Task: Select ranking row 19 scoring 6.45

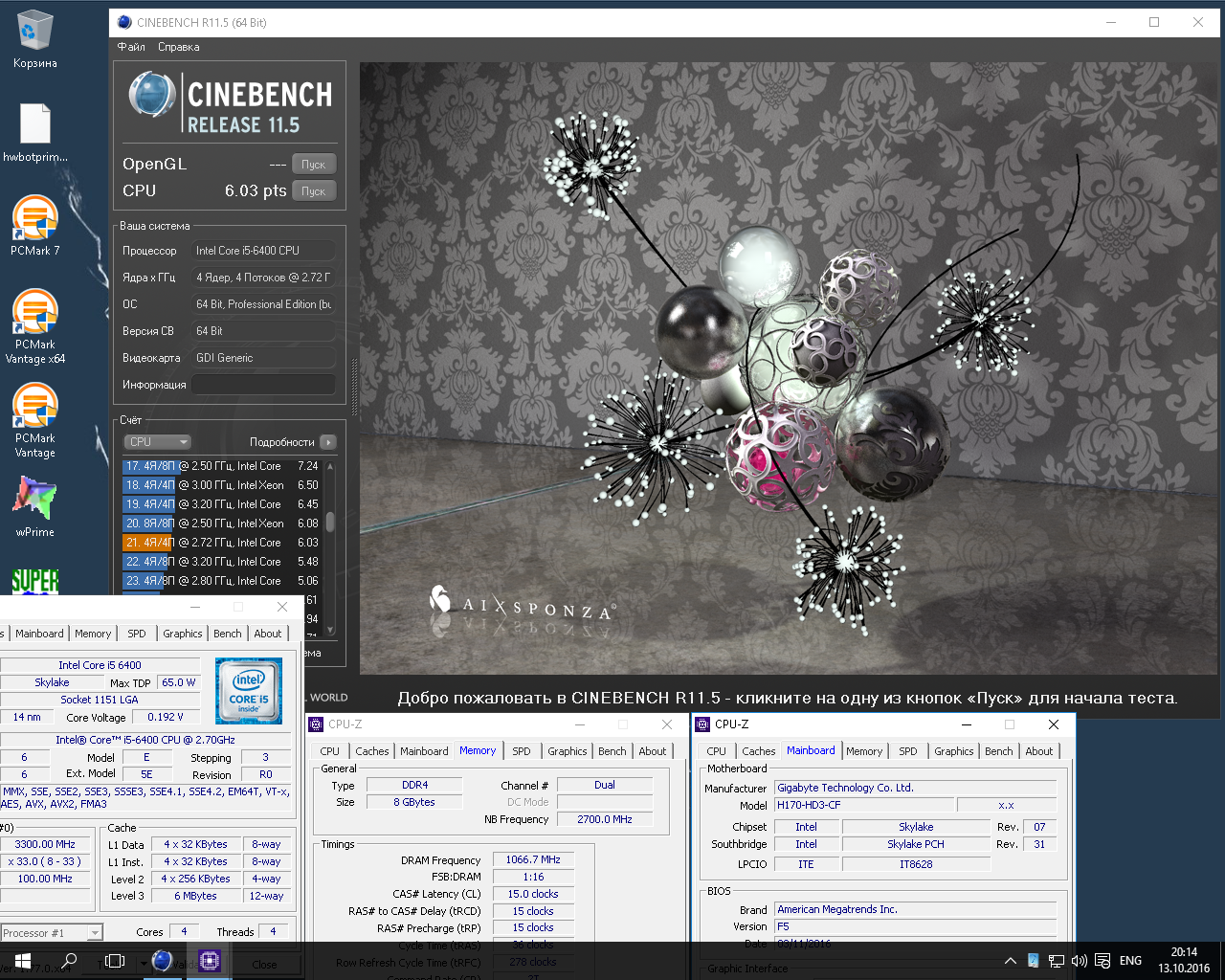Action: 223,504
